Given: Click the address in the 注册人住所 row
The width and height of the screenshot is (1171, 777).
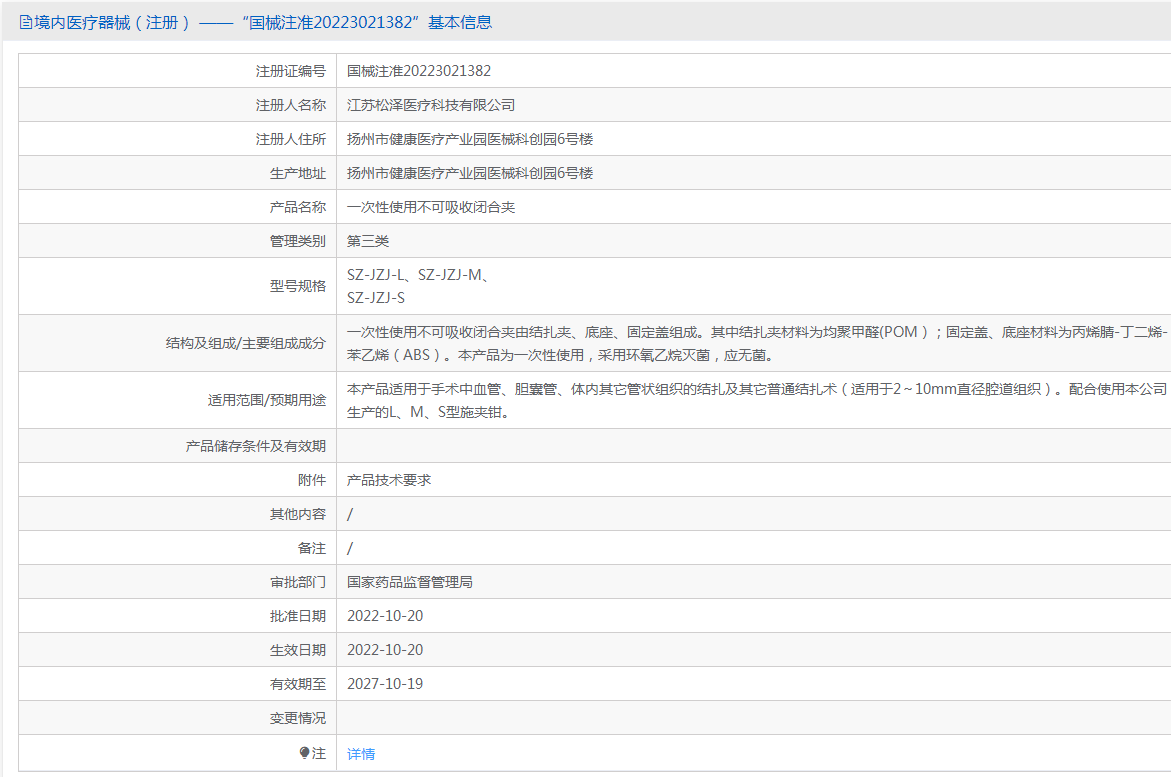Looking at the screenshot, I should (470, 139).
